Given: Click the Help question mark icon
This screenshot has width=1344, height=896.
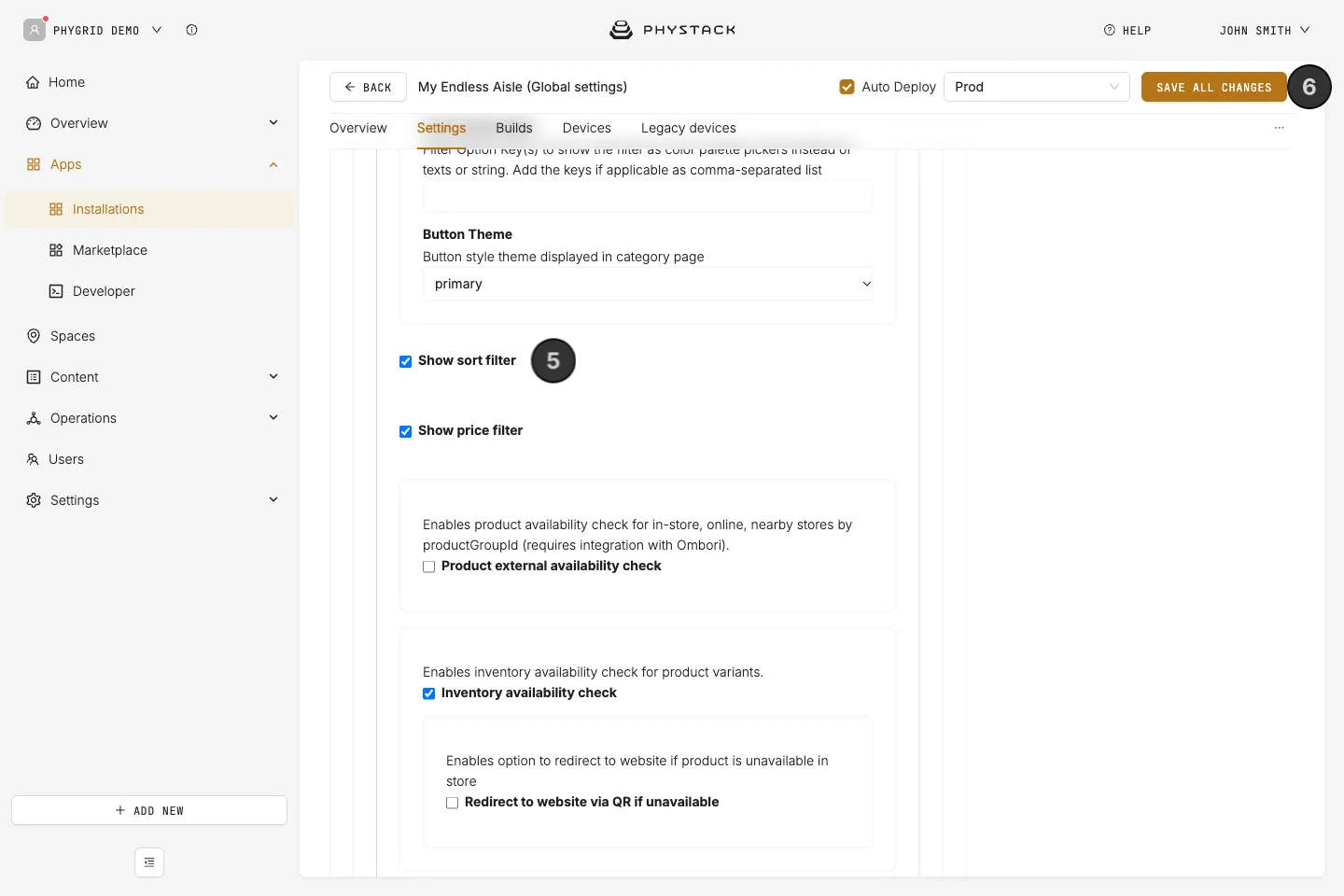Looking at the screenshot, I should coord(1110,30).
